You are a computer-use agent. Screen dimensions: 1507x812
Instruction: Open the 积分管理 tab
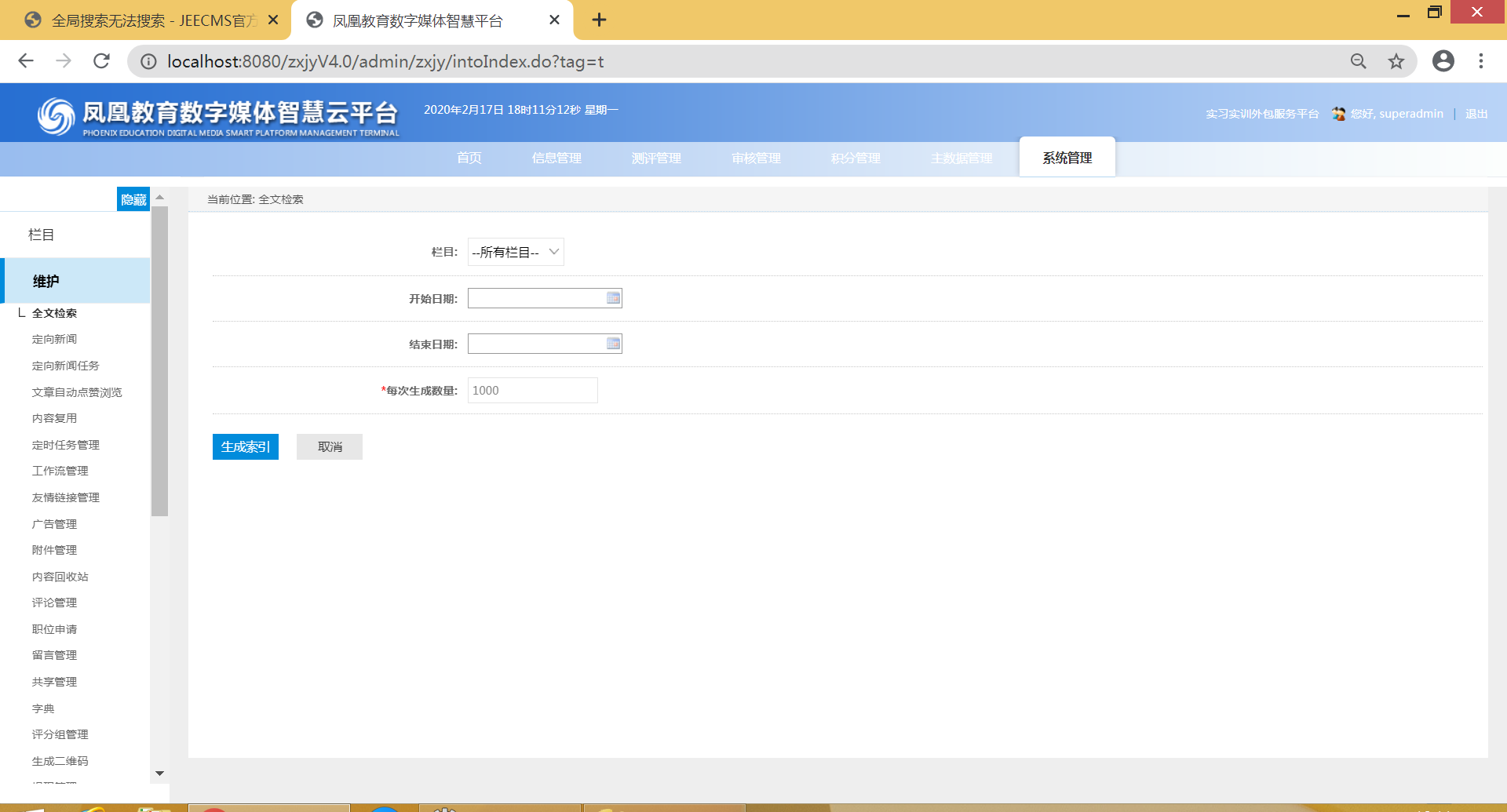tap(856, 158)
